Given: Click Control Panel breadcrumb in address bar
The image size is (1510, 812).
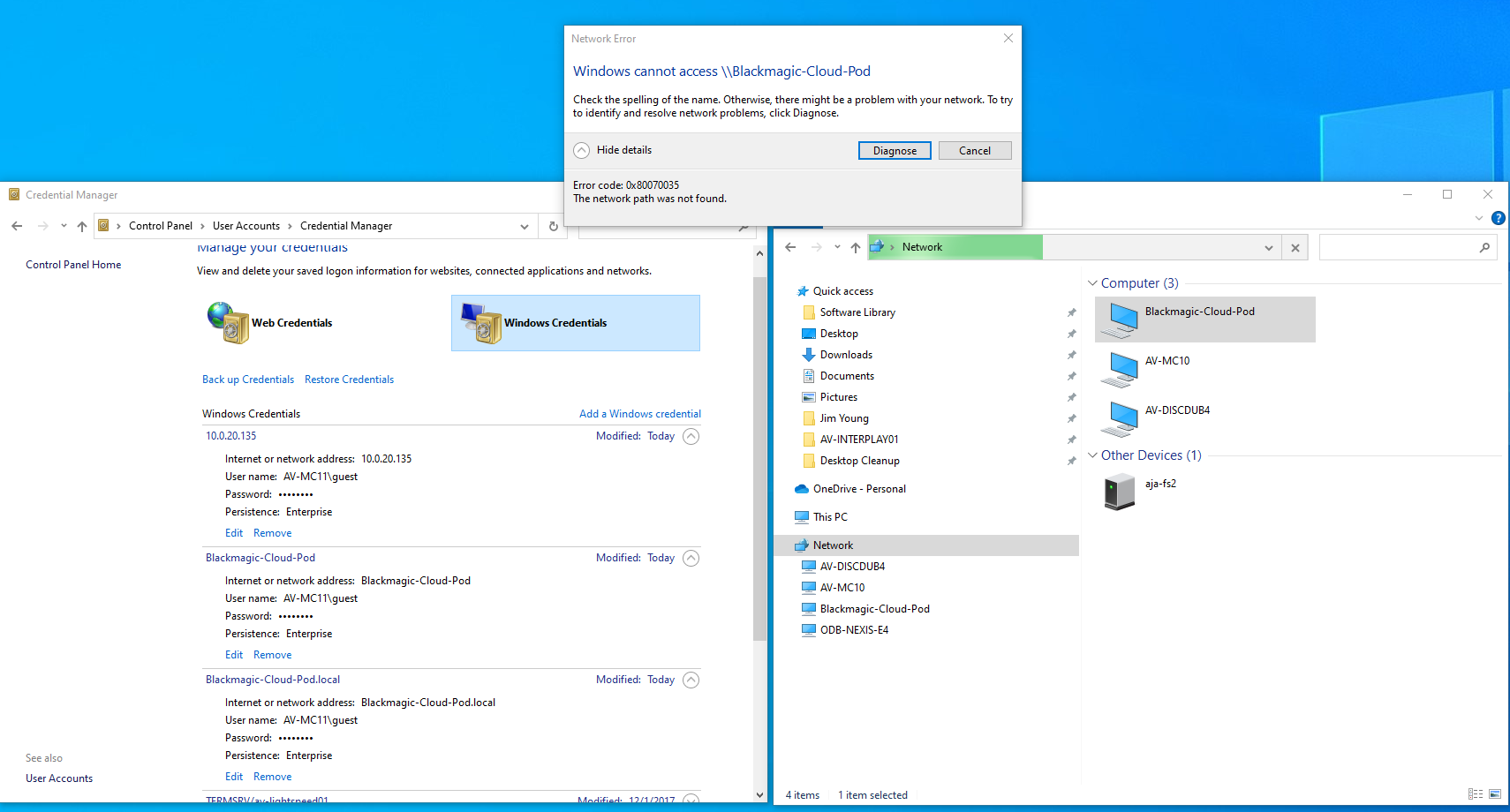Looking at the screenshot, I should coord(161,226).
